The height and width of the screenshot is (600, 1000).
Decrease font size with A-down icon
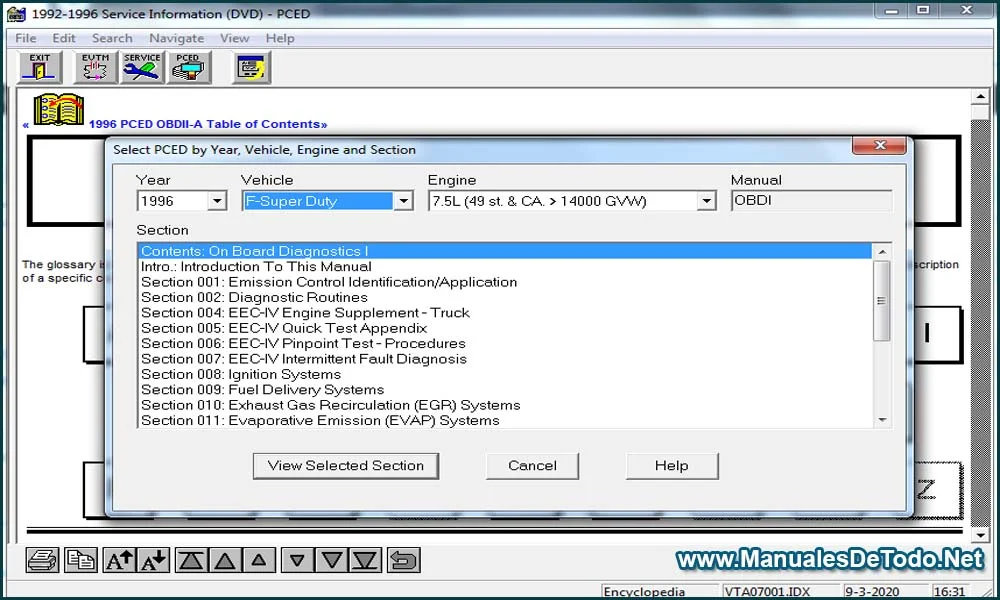(x=154, y=560)
